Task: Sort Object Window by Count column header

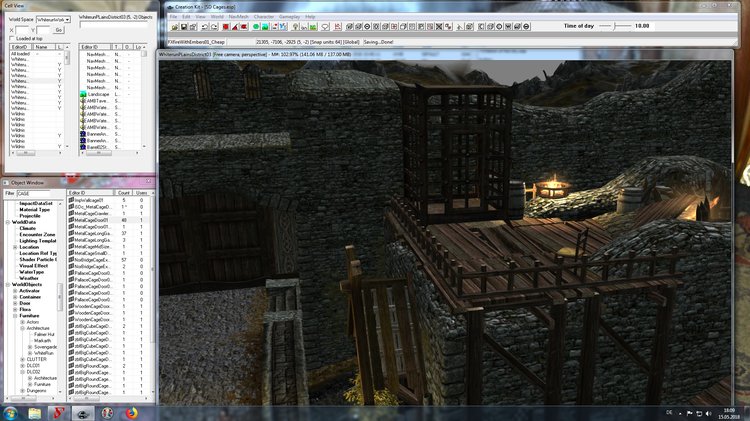Action: pos(123,193)
